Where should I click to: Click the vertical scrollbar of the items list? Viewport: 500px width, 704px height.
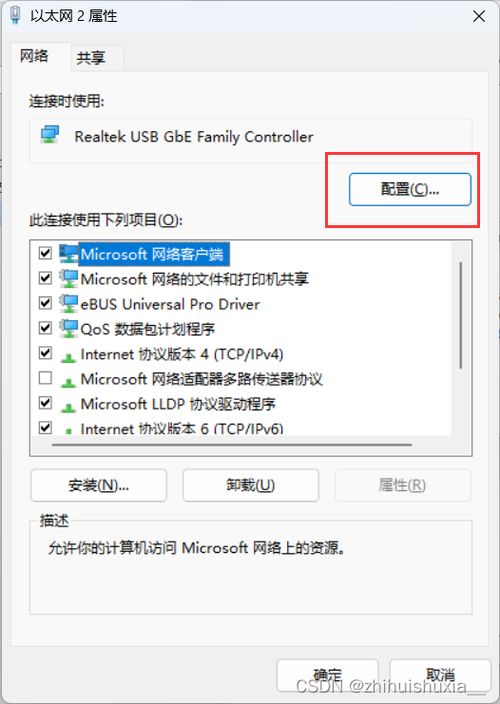click(x=461, y=316)
